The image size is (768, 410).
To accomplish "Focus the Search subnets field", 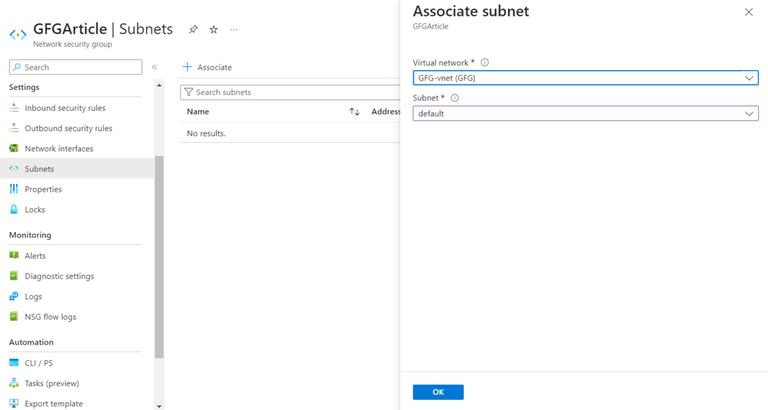I will (290, 92).
